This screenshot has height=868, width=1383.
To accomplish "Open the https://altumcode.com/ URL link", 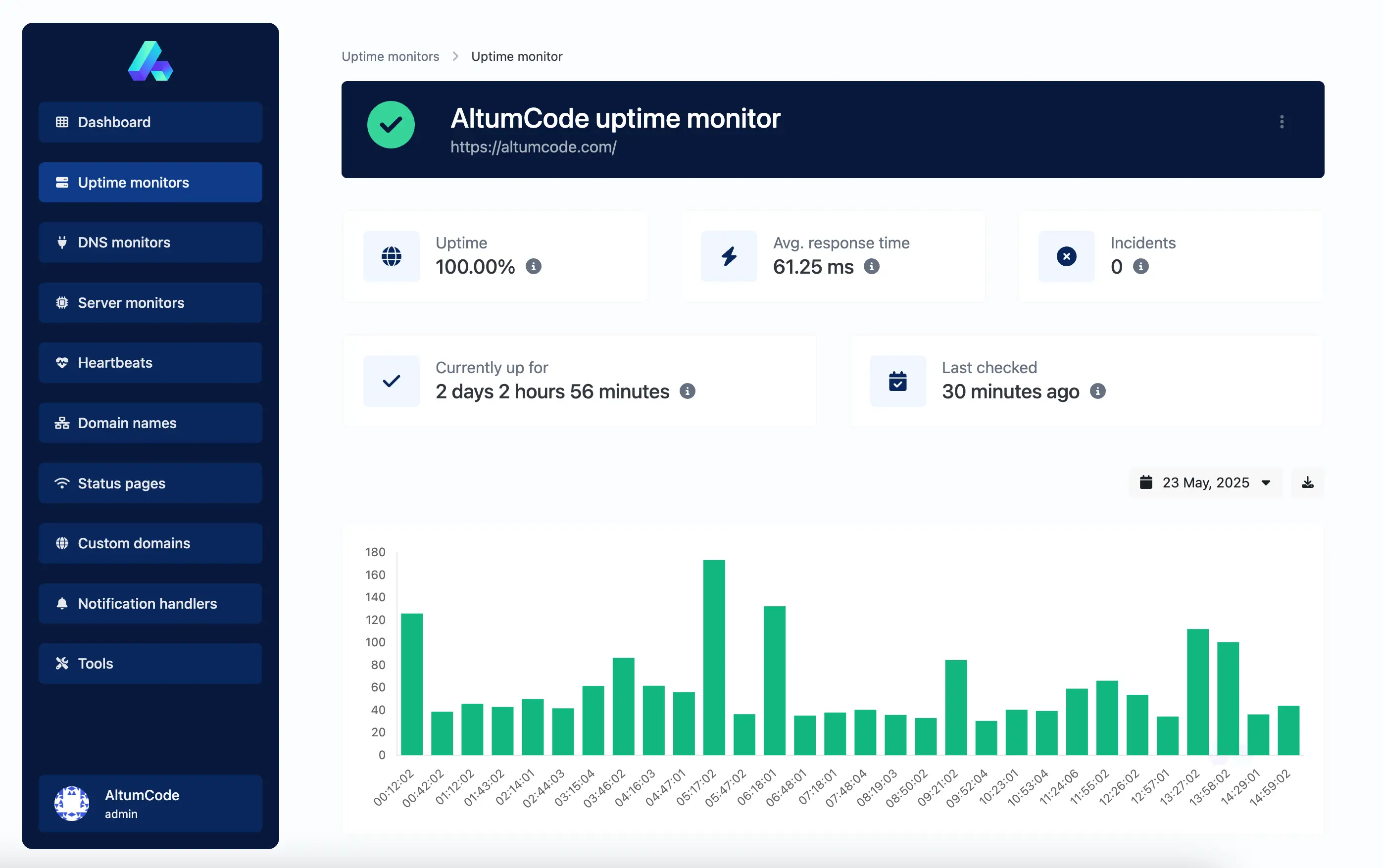I will point(533,147).
